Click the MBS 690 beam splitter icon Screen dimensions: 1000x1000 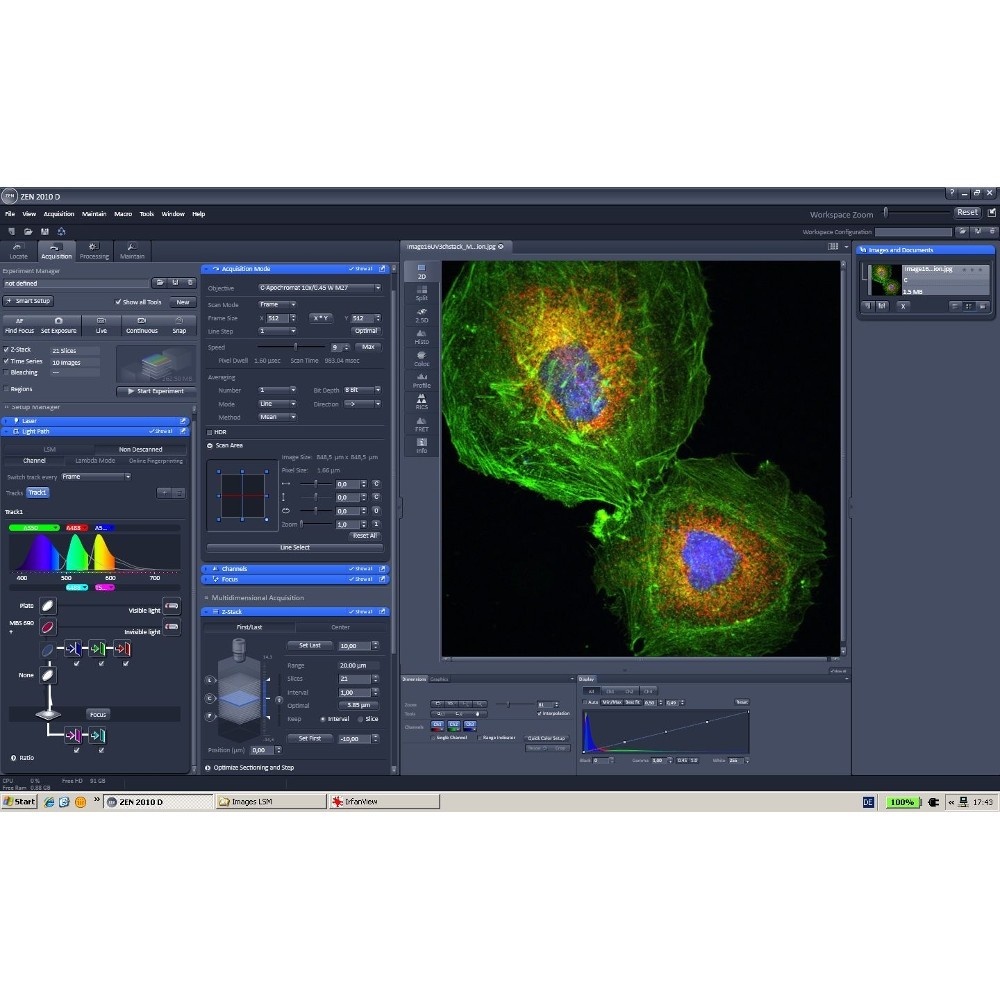click(48, 627)
